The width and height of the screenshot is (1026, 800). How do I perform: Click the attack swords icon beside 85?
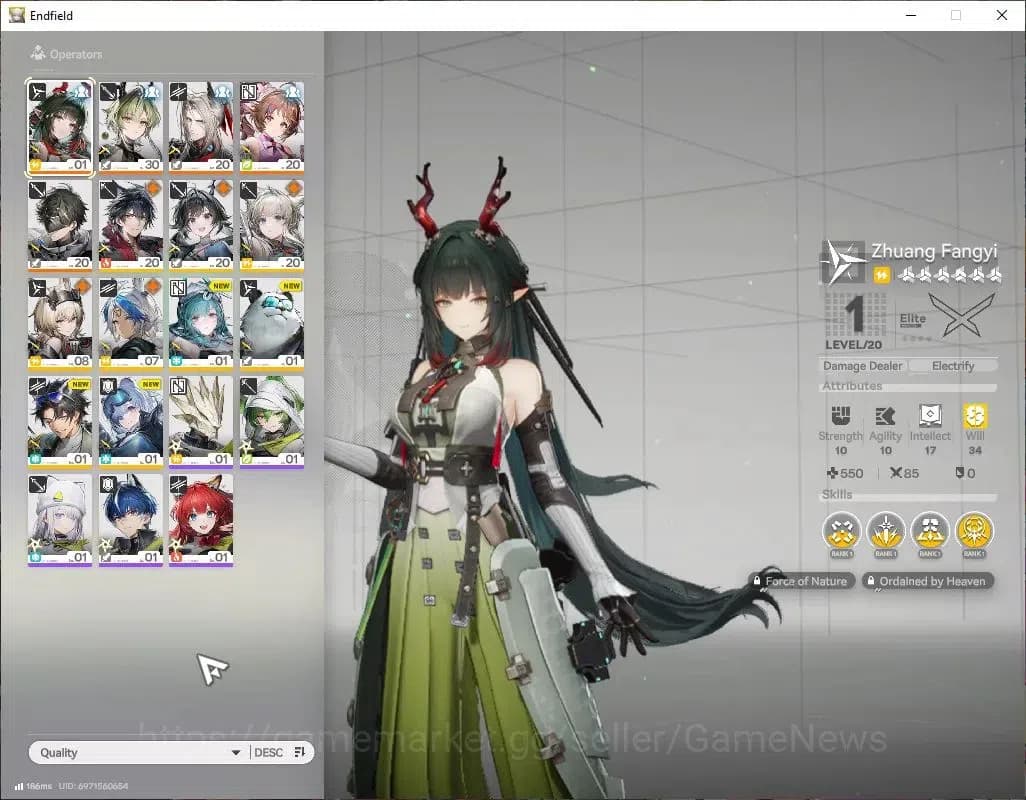pyautogui.click(x=896, y=472)
